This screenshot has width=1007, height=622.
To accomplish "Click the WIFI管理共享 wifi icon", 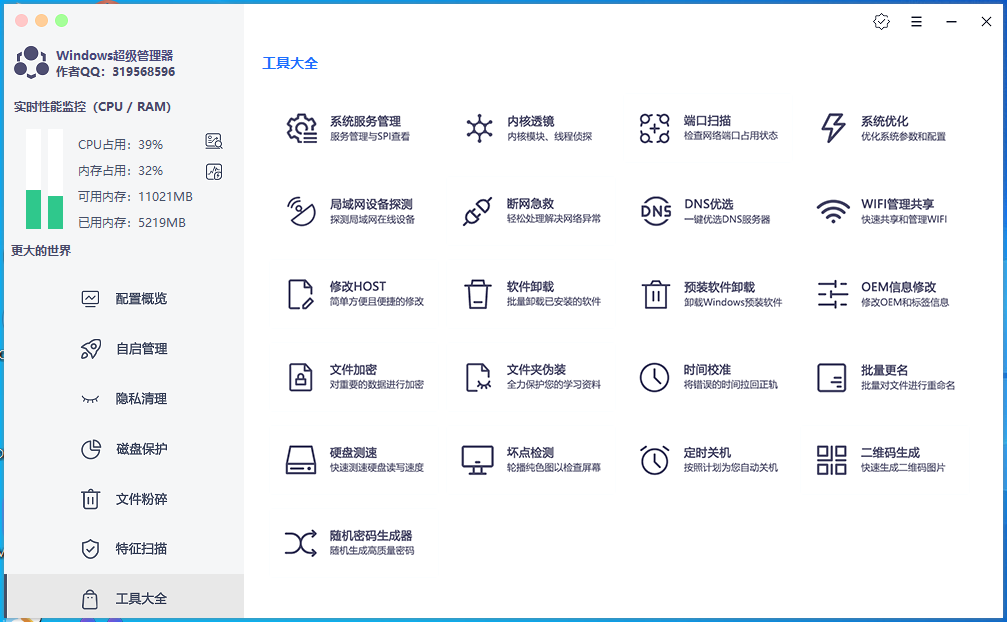I will pos(832,211).
